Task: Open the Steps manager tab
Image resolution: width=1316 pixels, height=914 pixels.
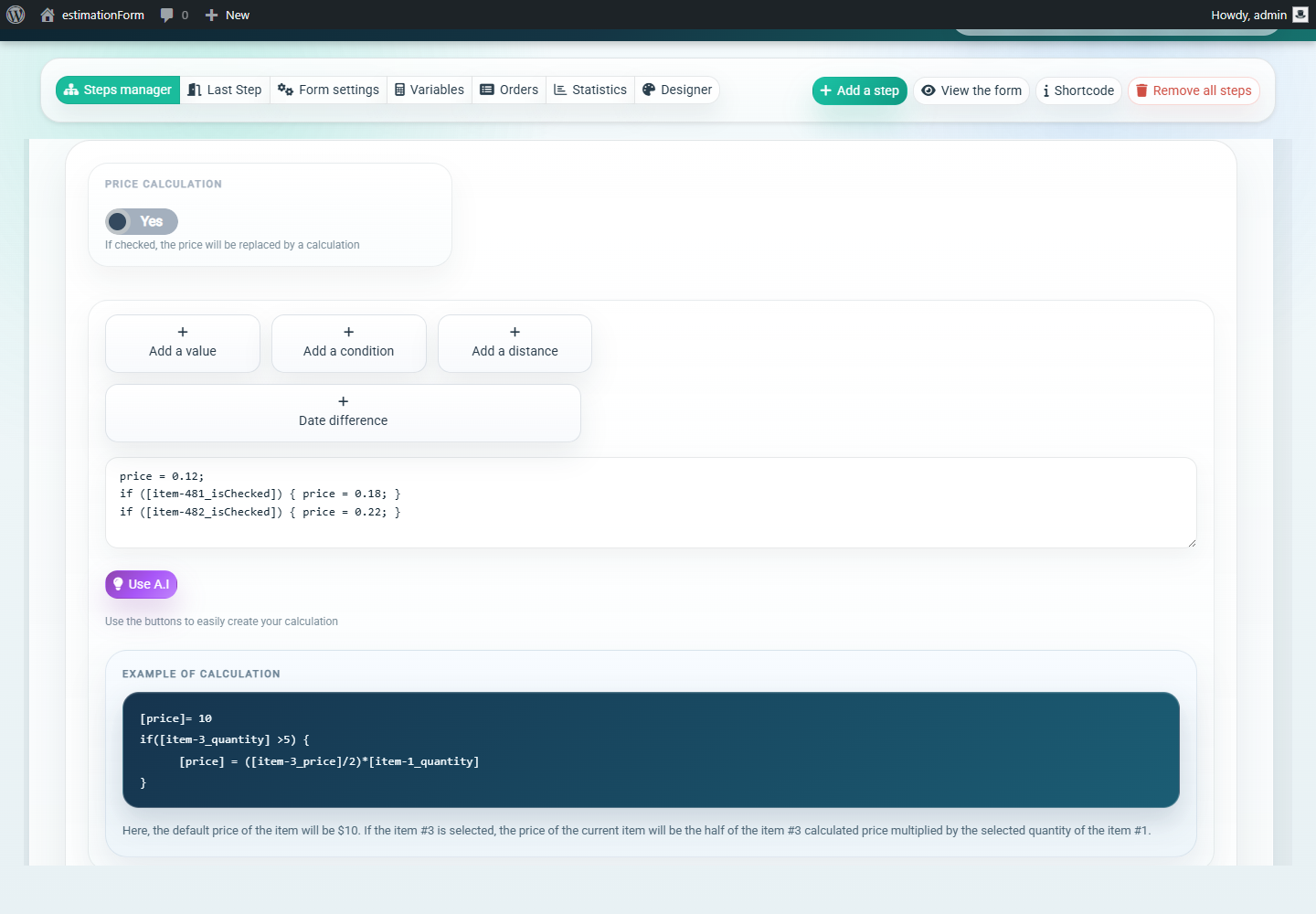Action: pos(118,90)
